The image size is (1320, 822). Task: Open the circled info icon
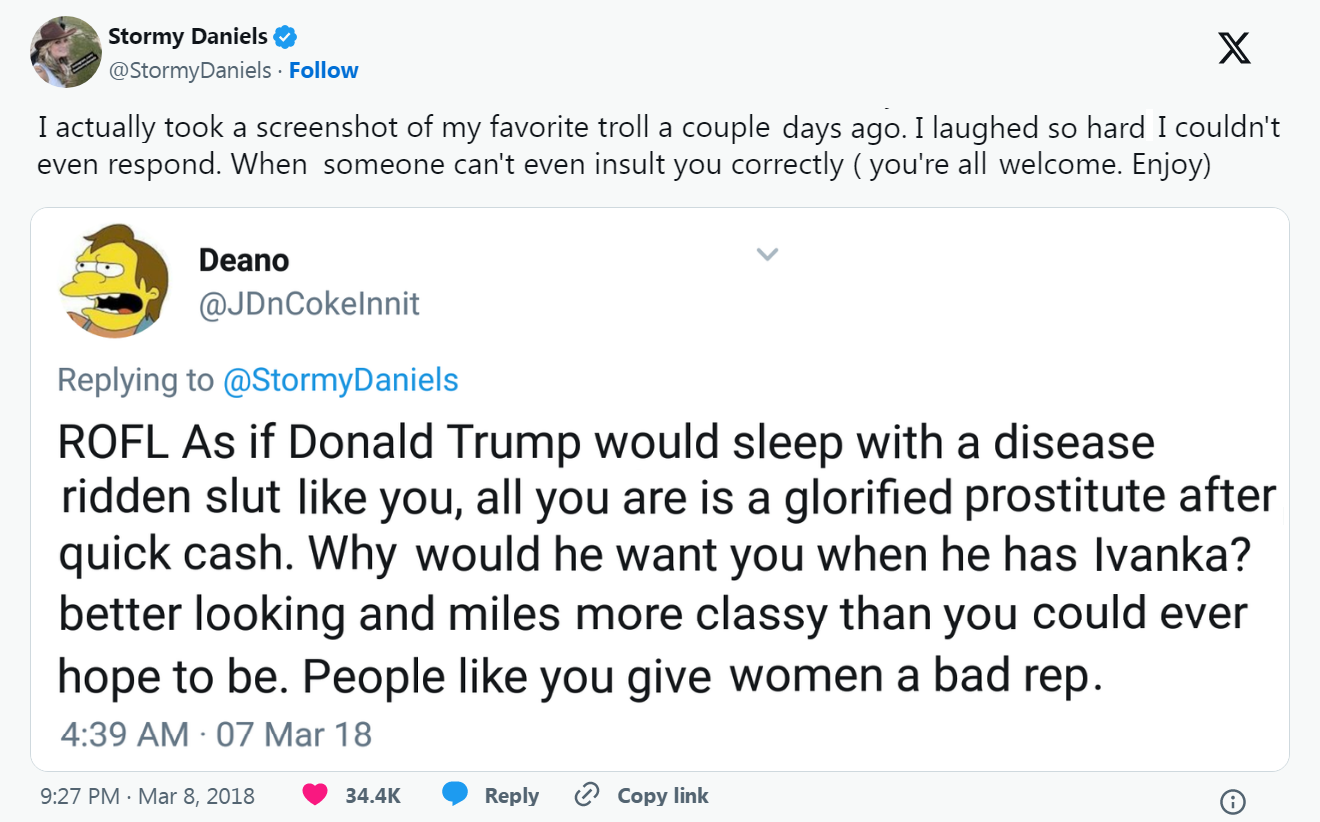point(1233,801)
